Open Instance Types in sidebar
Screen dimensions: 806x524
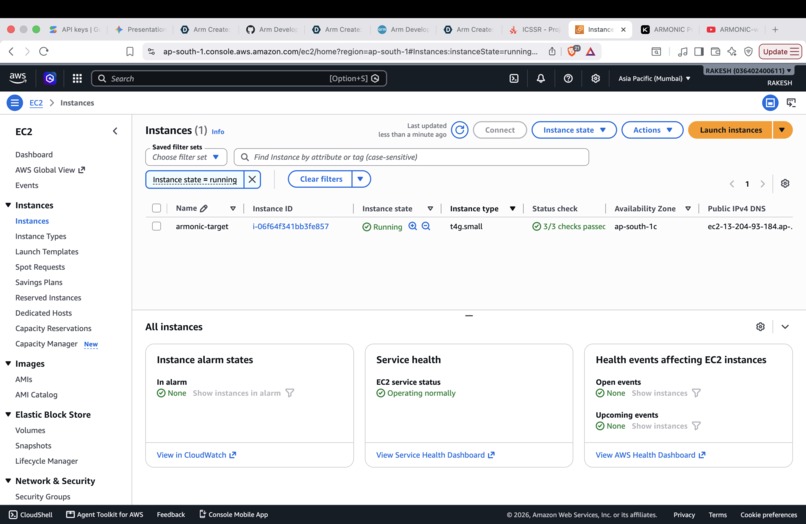41,236
